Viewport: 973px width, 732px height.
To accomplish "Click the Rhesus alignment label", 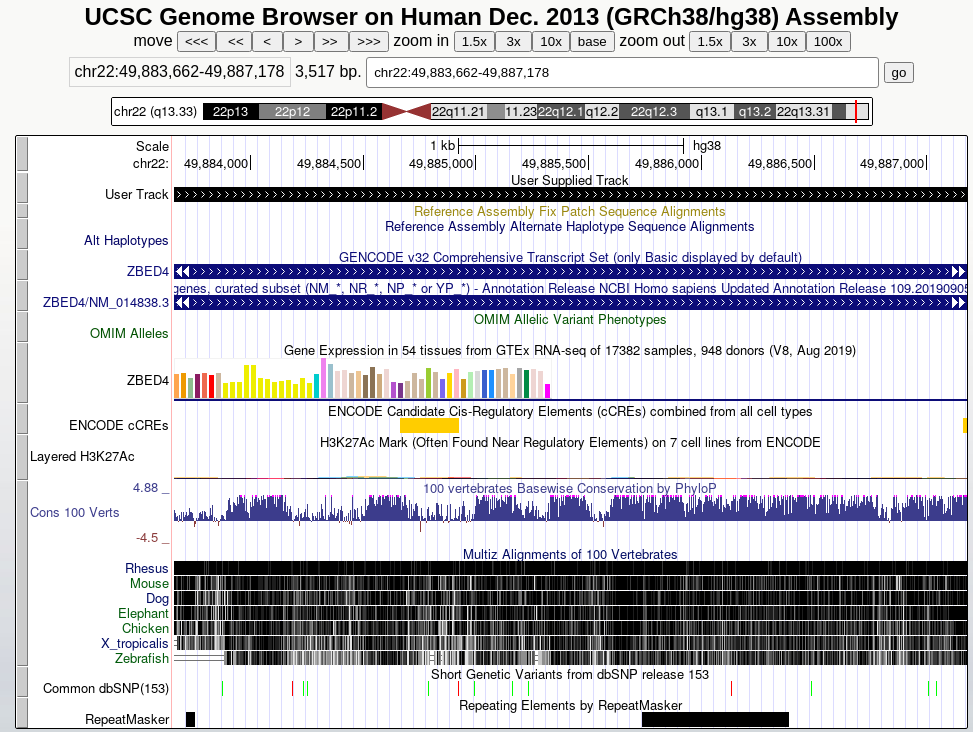I will click(x=146, y=568).
